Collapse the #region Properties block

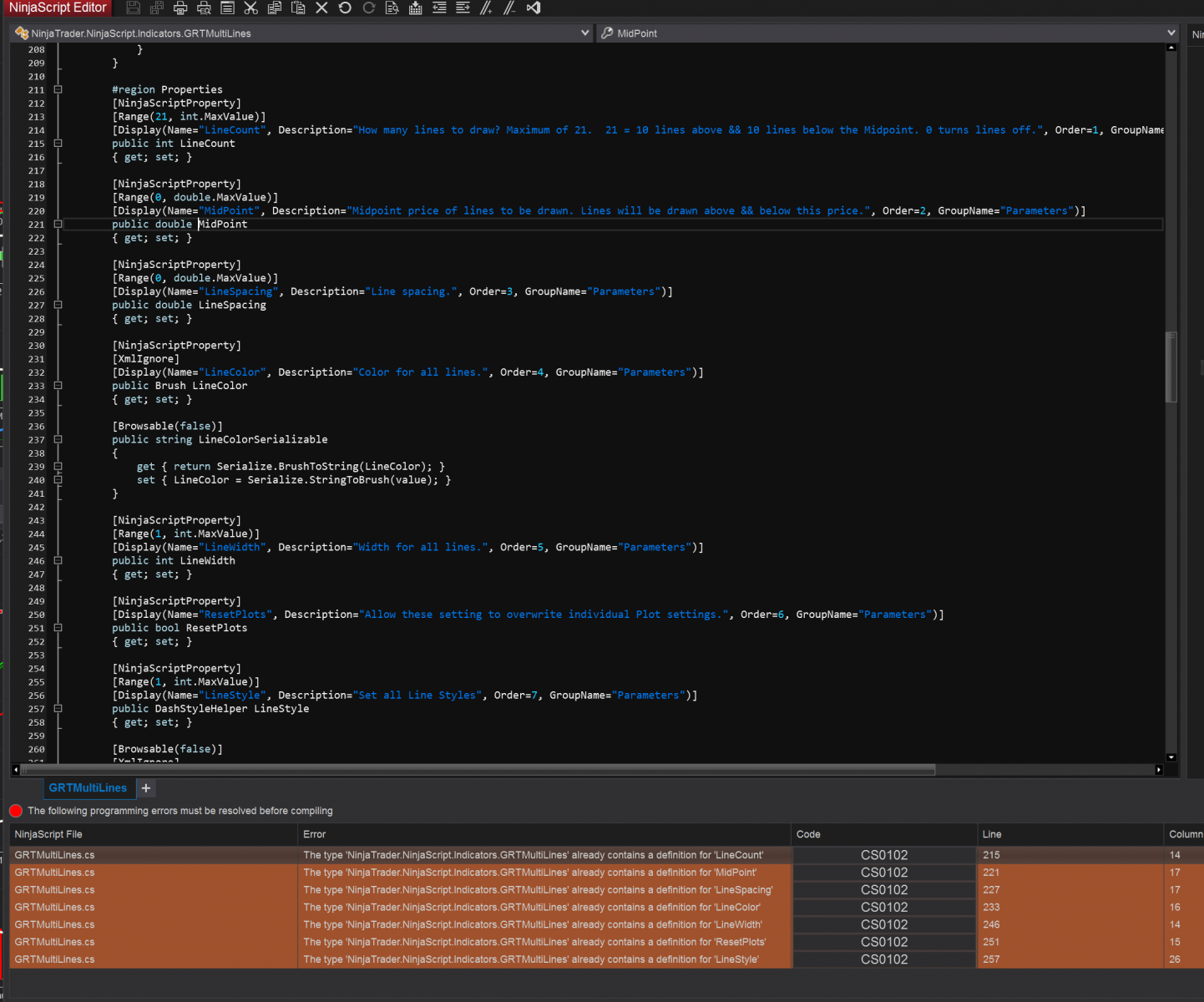[x=58, y=89]
